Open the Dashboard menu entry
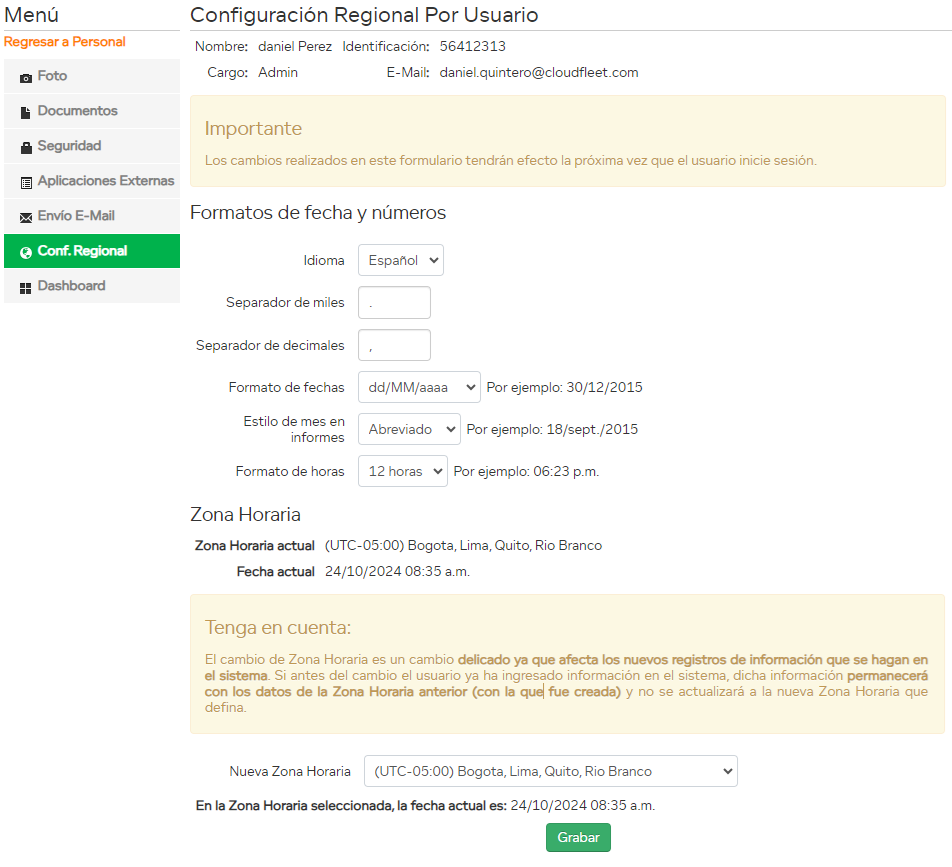The height and width of the screenshot is (867, 952). point(72,286)
